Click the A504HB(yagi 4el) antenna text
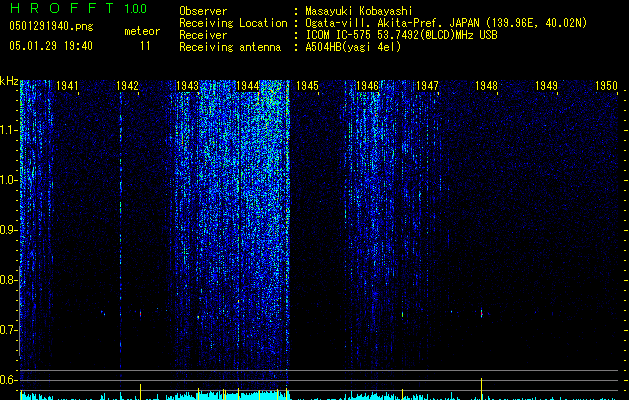Screen dimensions: 629x400 coord(353,47)
